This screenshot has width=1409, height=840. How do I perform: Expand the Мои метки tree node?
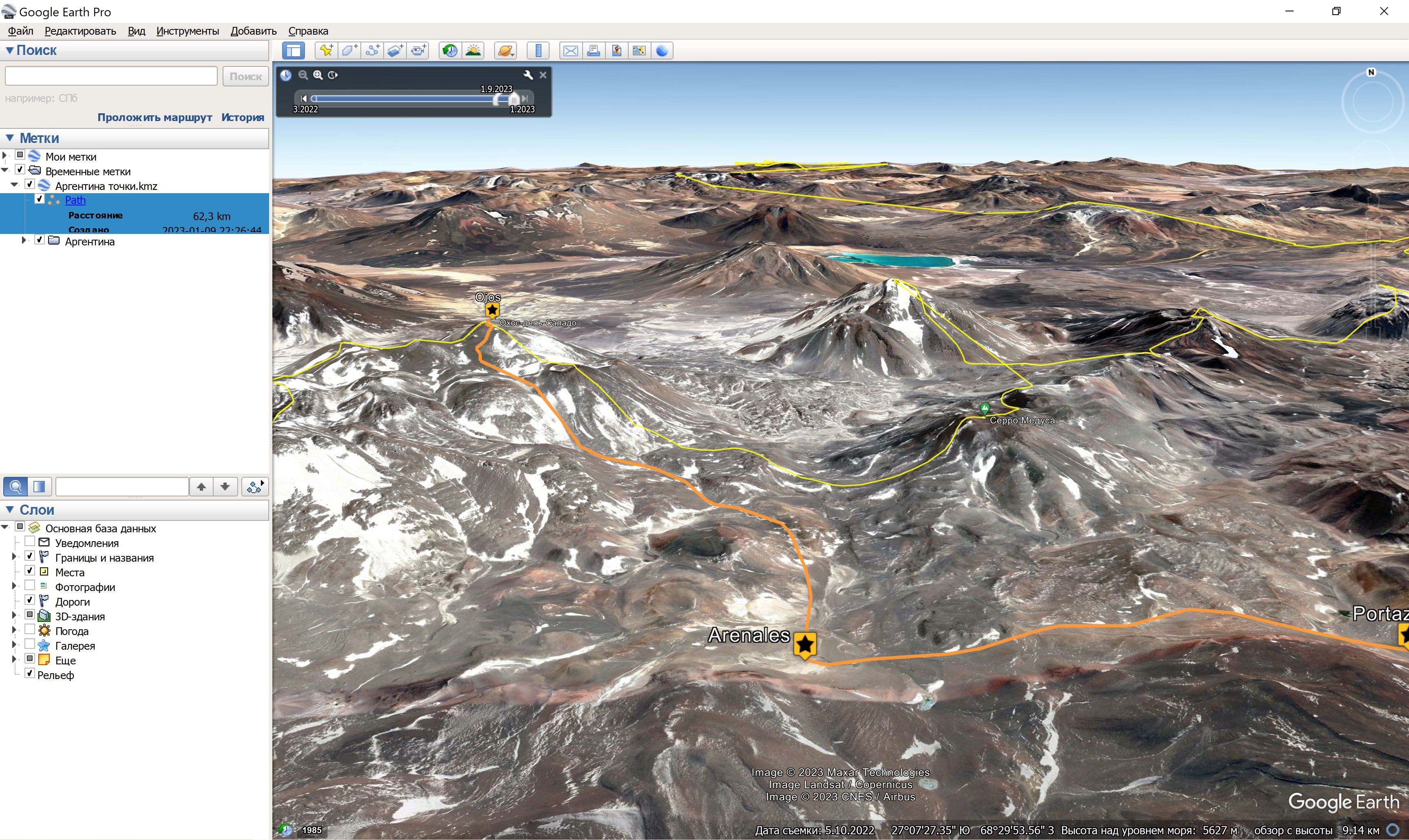pyautogui.click(x=5, y=155)
